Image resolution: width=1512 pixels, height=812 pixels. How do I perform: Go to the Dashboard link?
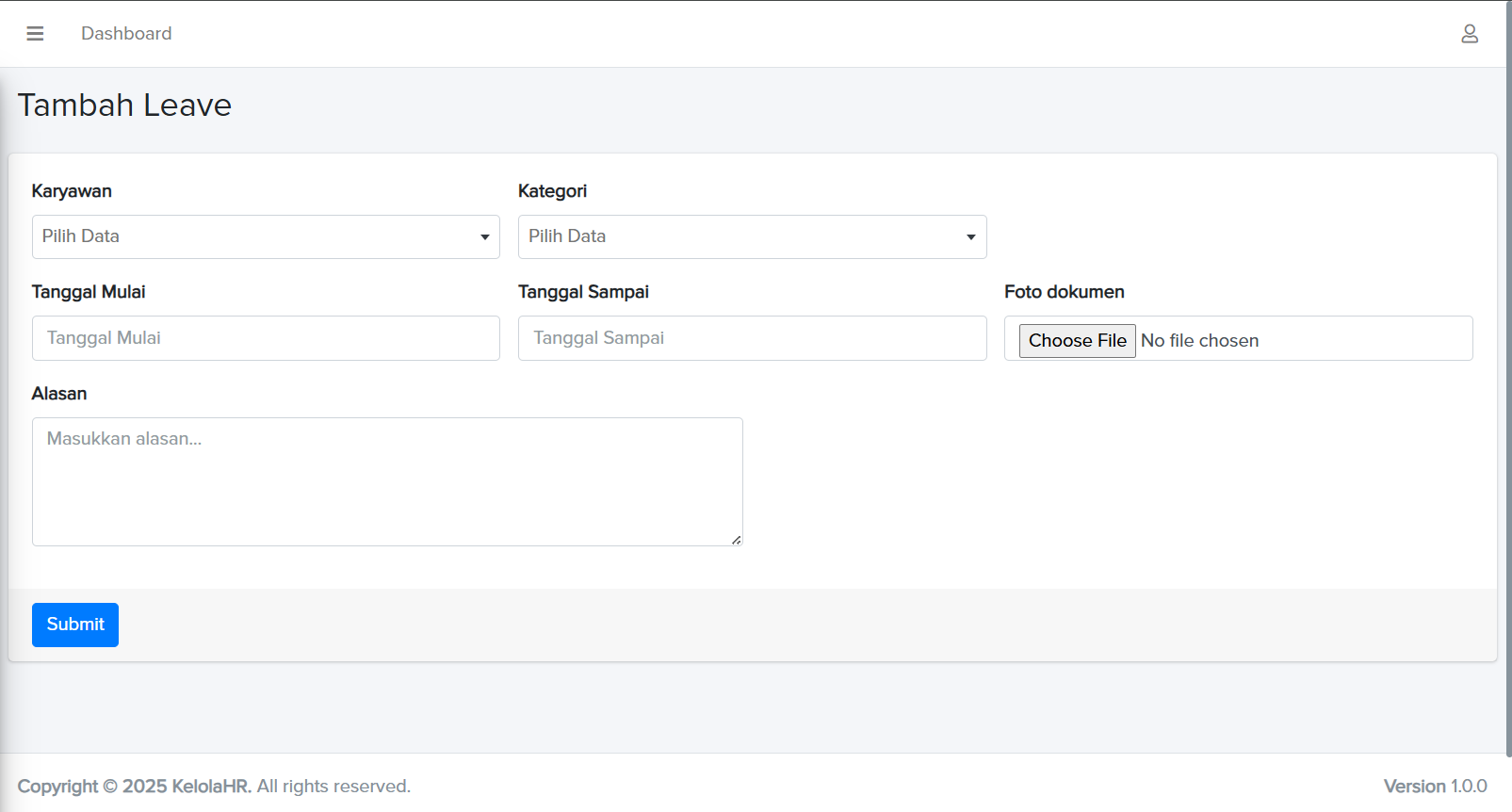pyautogui.click(x=126, y=34)
